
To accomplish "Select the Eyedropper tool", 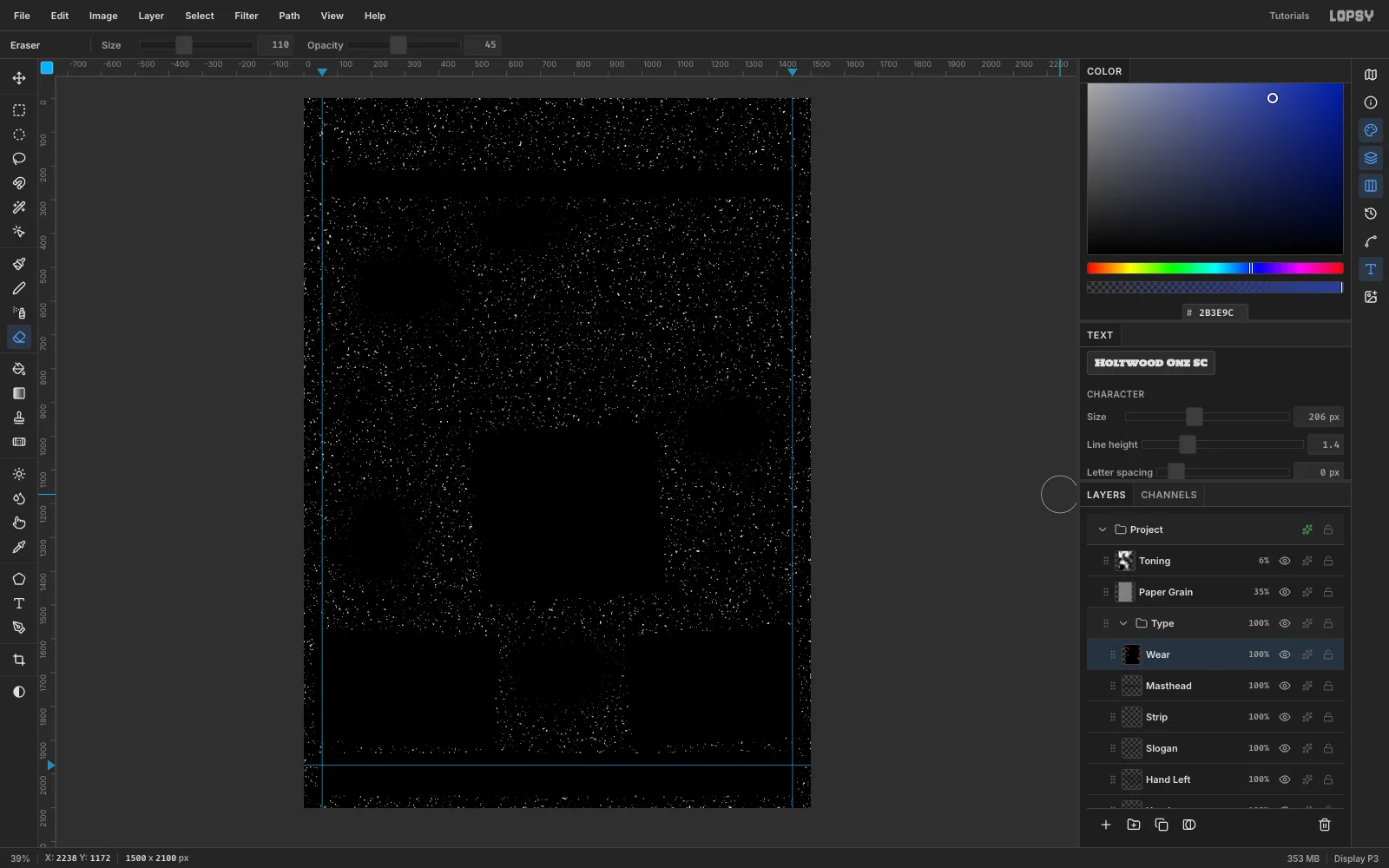I will pyautogui.click(x=18, y=547).
